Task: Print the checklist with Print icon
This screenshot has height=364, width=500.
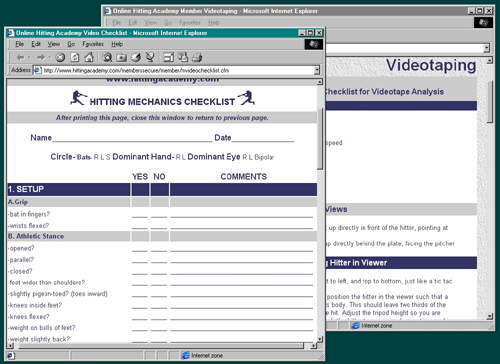Action: coord(197,58)
